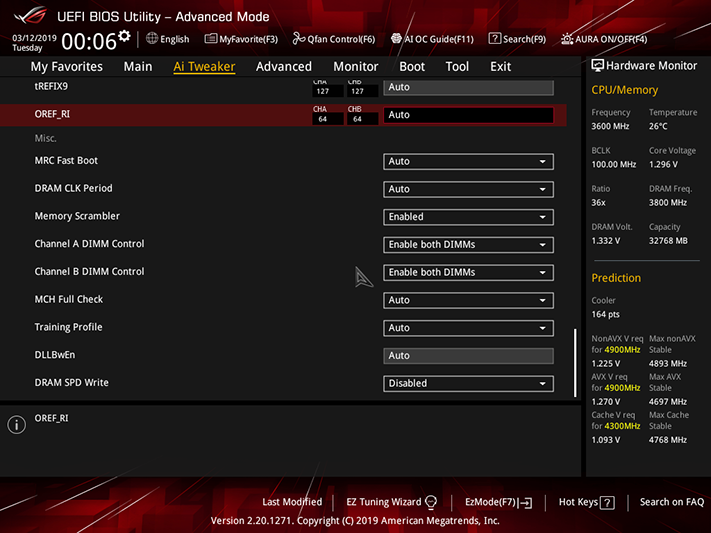
Task: Switch to EzMode(F7)
Action: (x=498, y=502)
